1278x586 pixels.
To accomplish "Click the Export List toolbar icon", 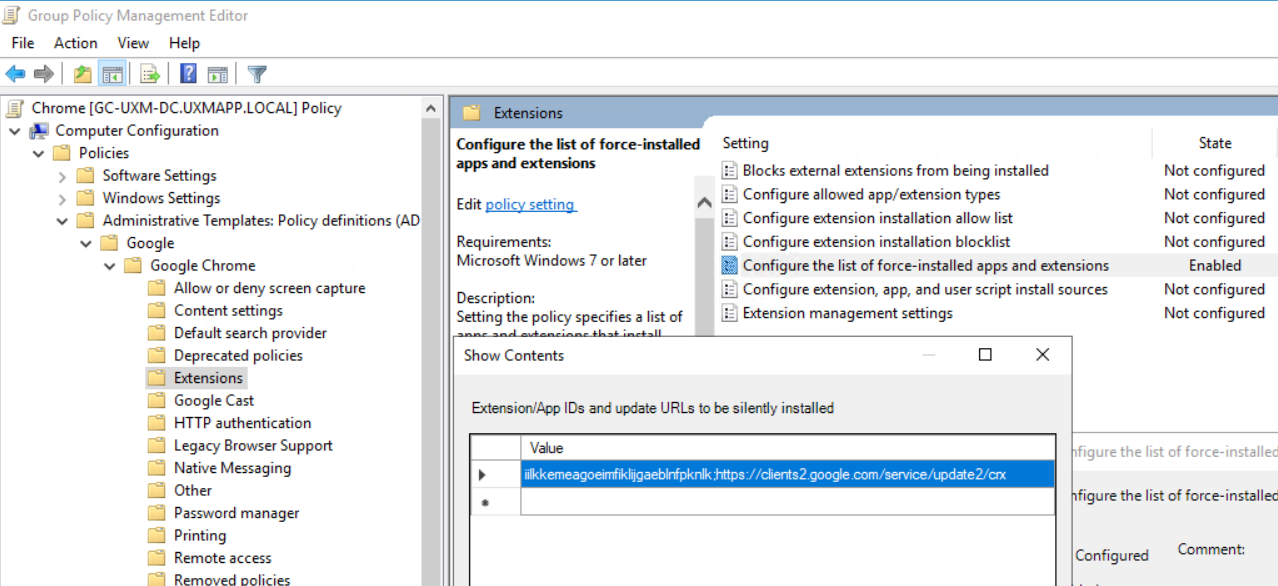I will [150, 74].
